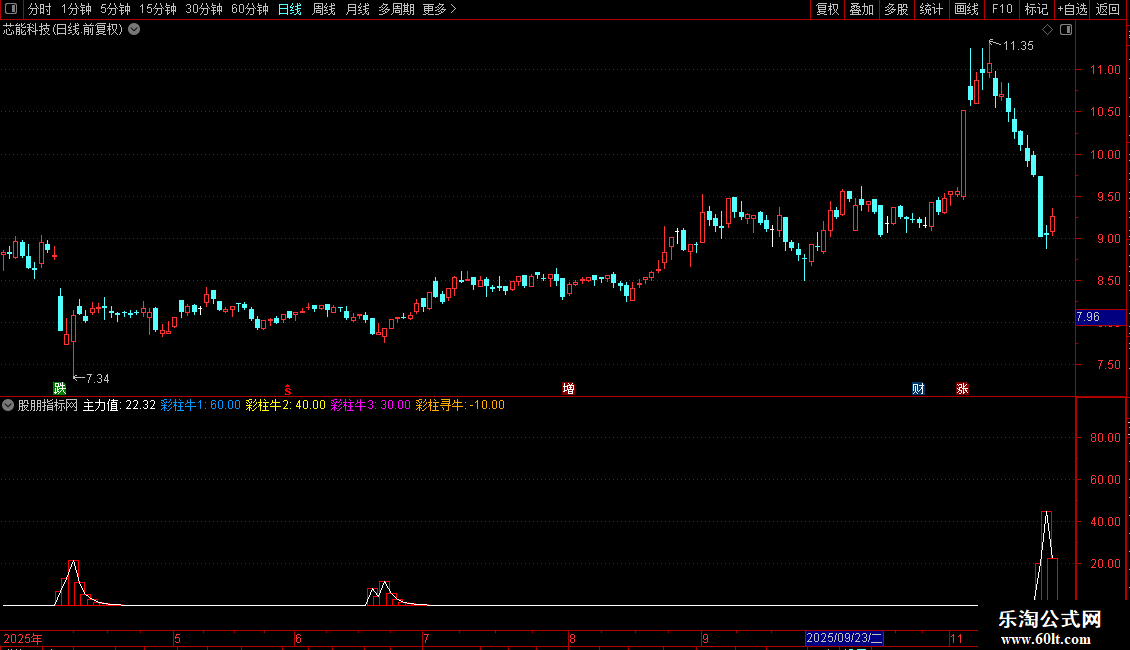Screen dimensions: 1130x650
Task: Click the diamond icon above price axis
Action: tap(1048, 30)
